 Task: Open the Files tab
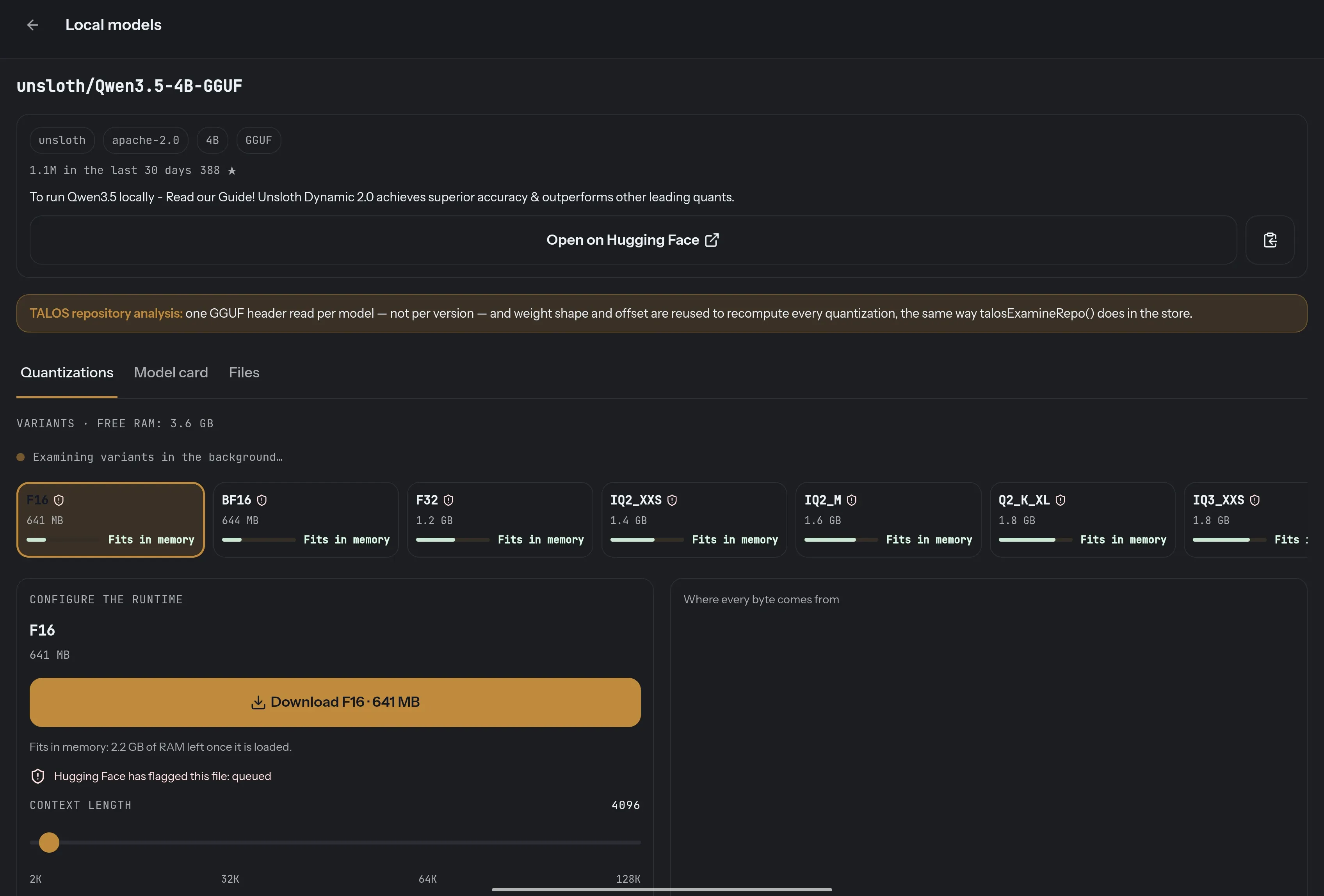click(244, 373)
